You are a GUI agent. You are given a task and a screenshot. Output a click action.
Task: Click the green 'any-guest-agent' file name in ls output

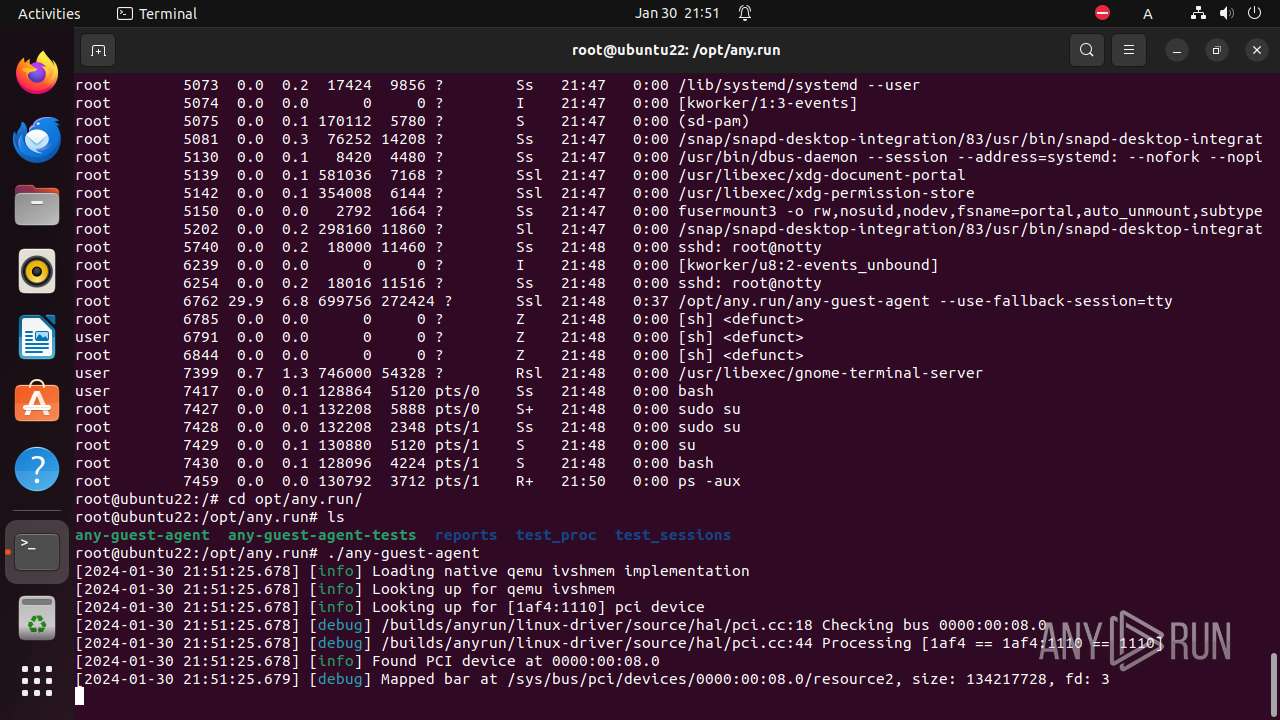pyautogui.click(x=142, y=535)
